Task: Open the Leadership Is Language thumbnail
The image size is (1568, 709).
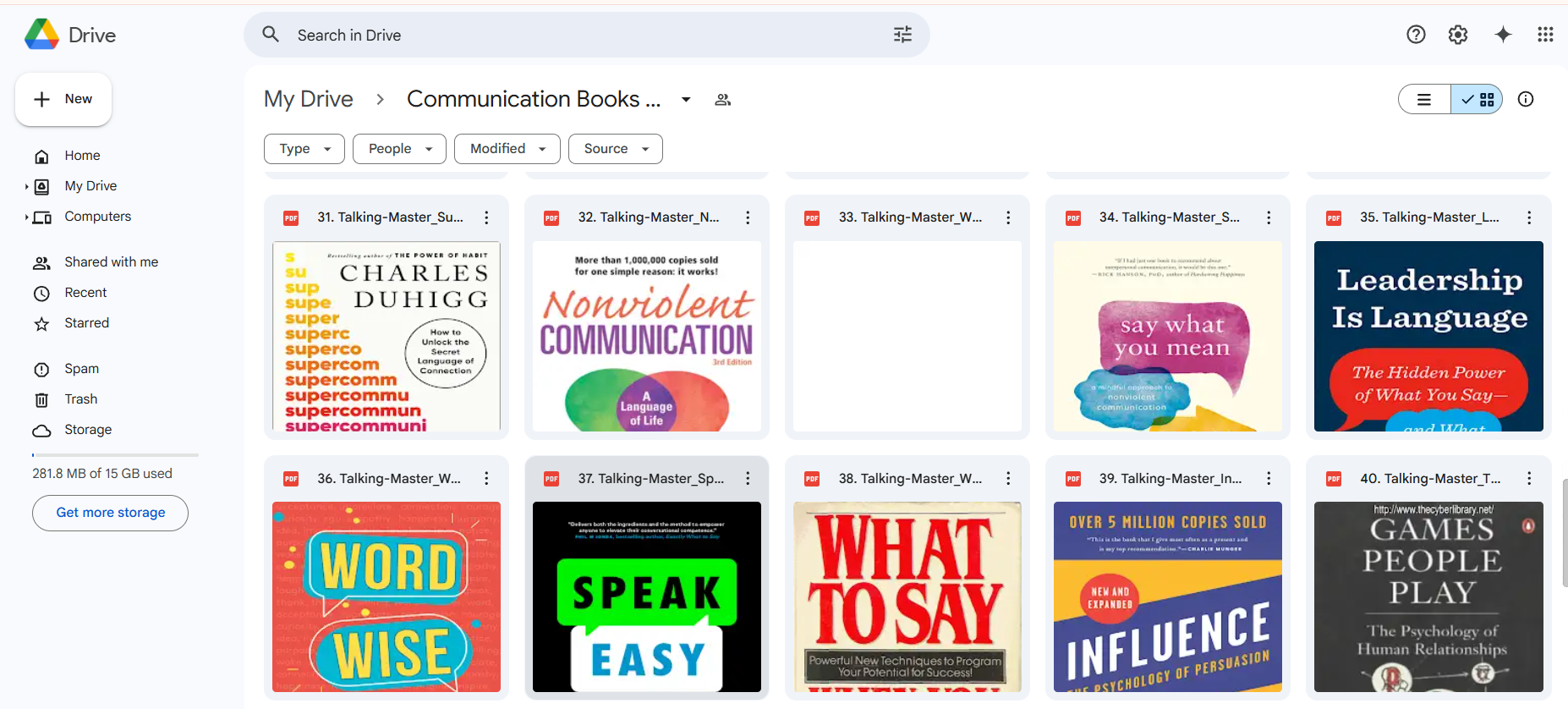Action: coord(1428,337)
